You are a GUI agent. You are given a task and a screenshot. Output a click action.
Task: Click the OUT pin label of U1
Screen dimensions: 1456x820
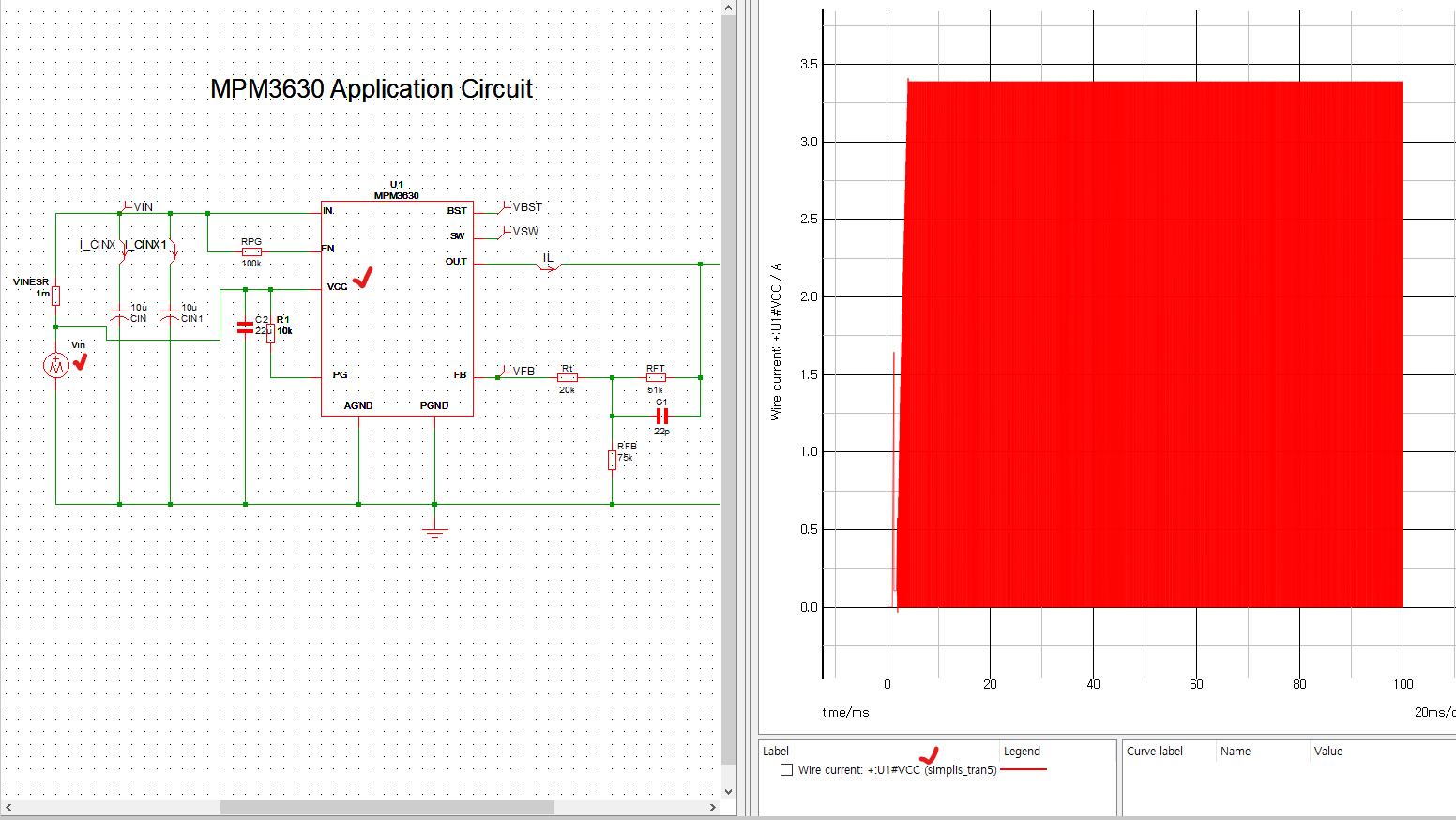[456, 262]
